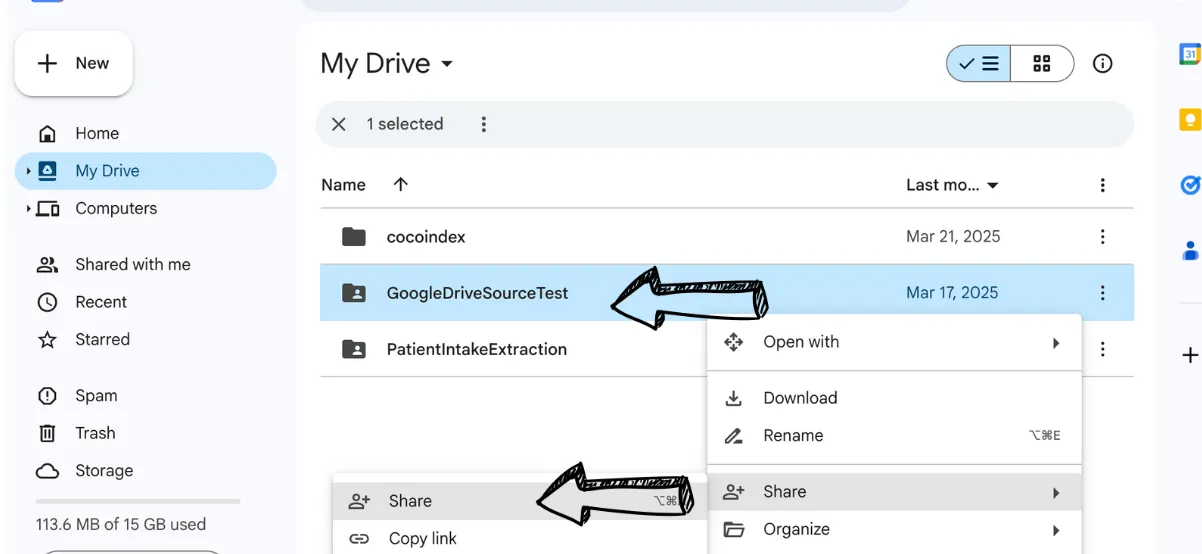Click the Organize folder icon

(734, 530)
